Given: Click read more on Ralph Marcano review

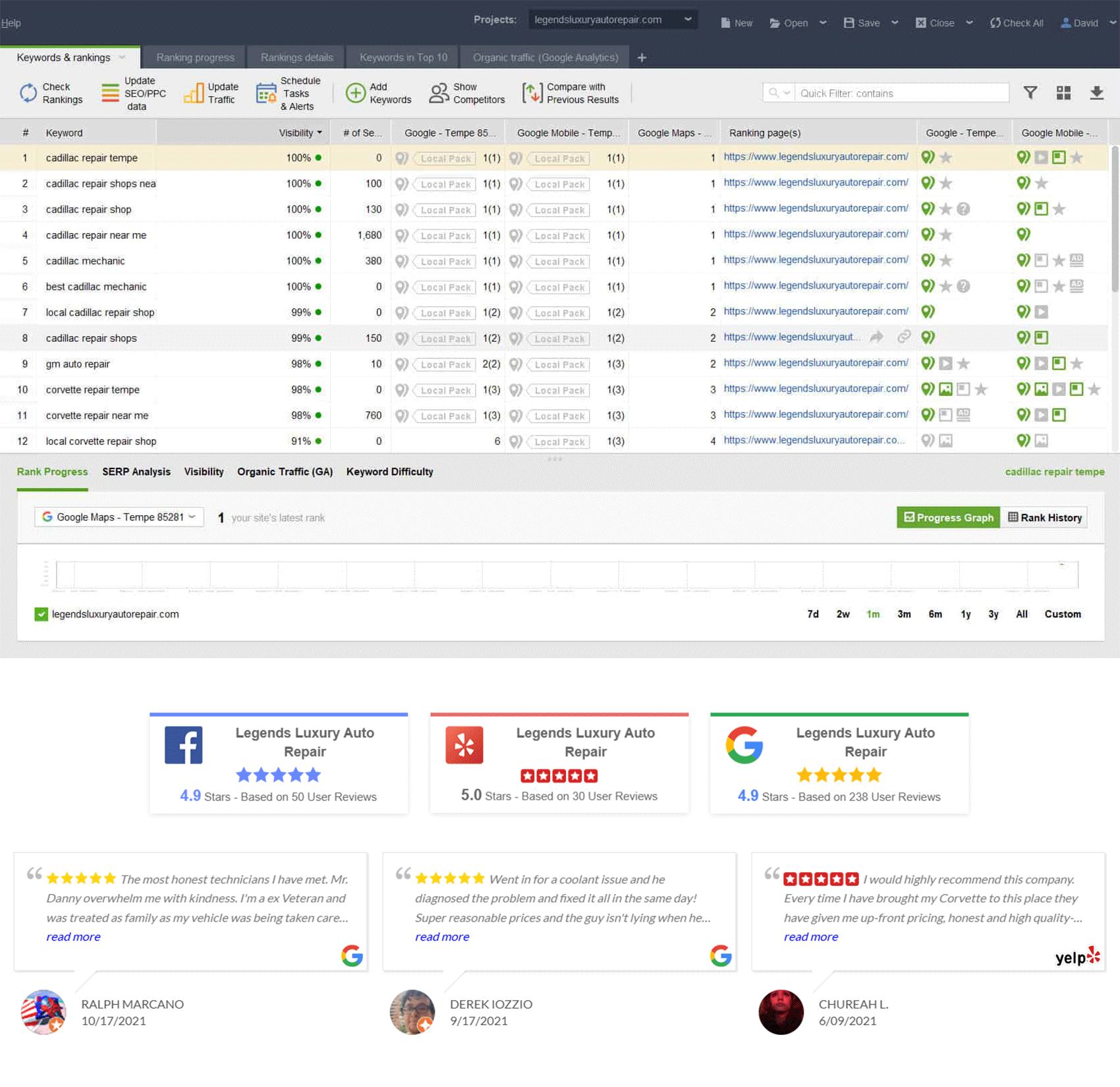Looking at the screenshot, I should click(74, 937).
